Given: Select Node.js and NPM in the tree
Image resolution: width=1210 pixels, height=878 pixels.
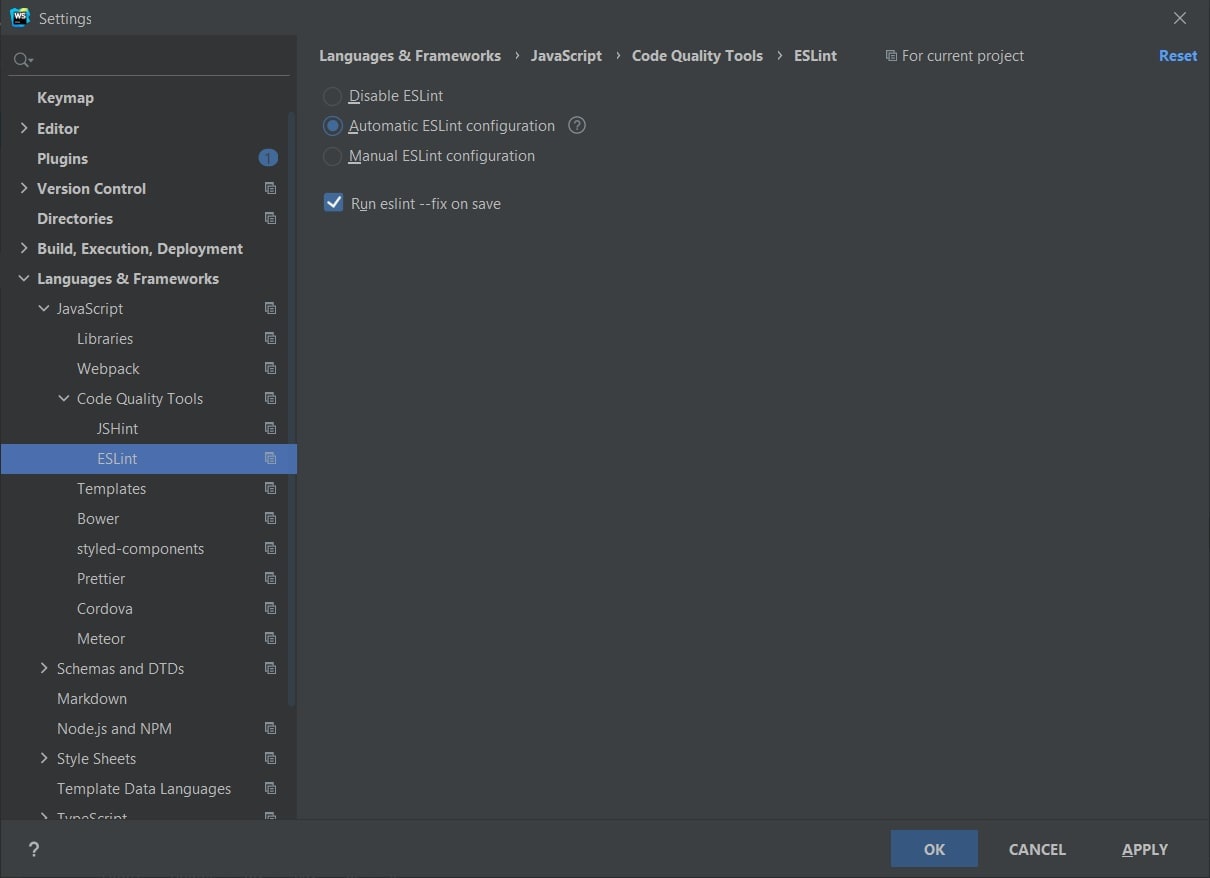Looking at the screenshot, I should 114,728.
